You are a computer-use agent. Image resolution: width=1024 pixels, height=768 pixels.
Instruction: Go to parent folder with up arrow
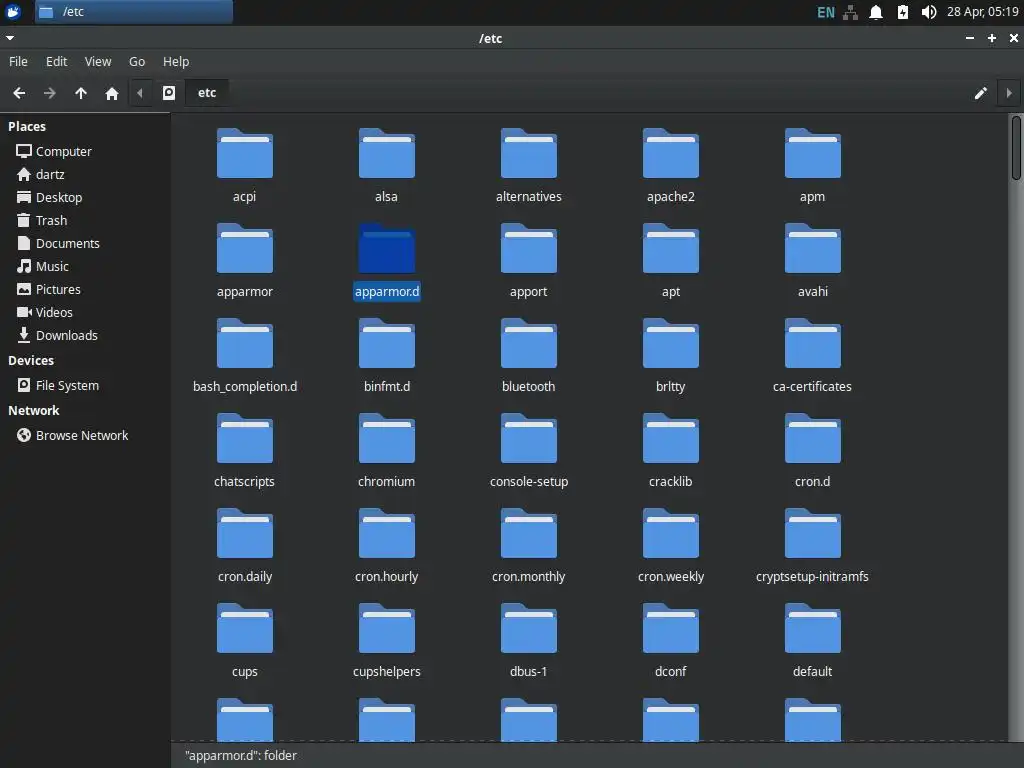click(81, 93)
